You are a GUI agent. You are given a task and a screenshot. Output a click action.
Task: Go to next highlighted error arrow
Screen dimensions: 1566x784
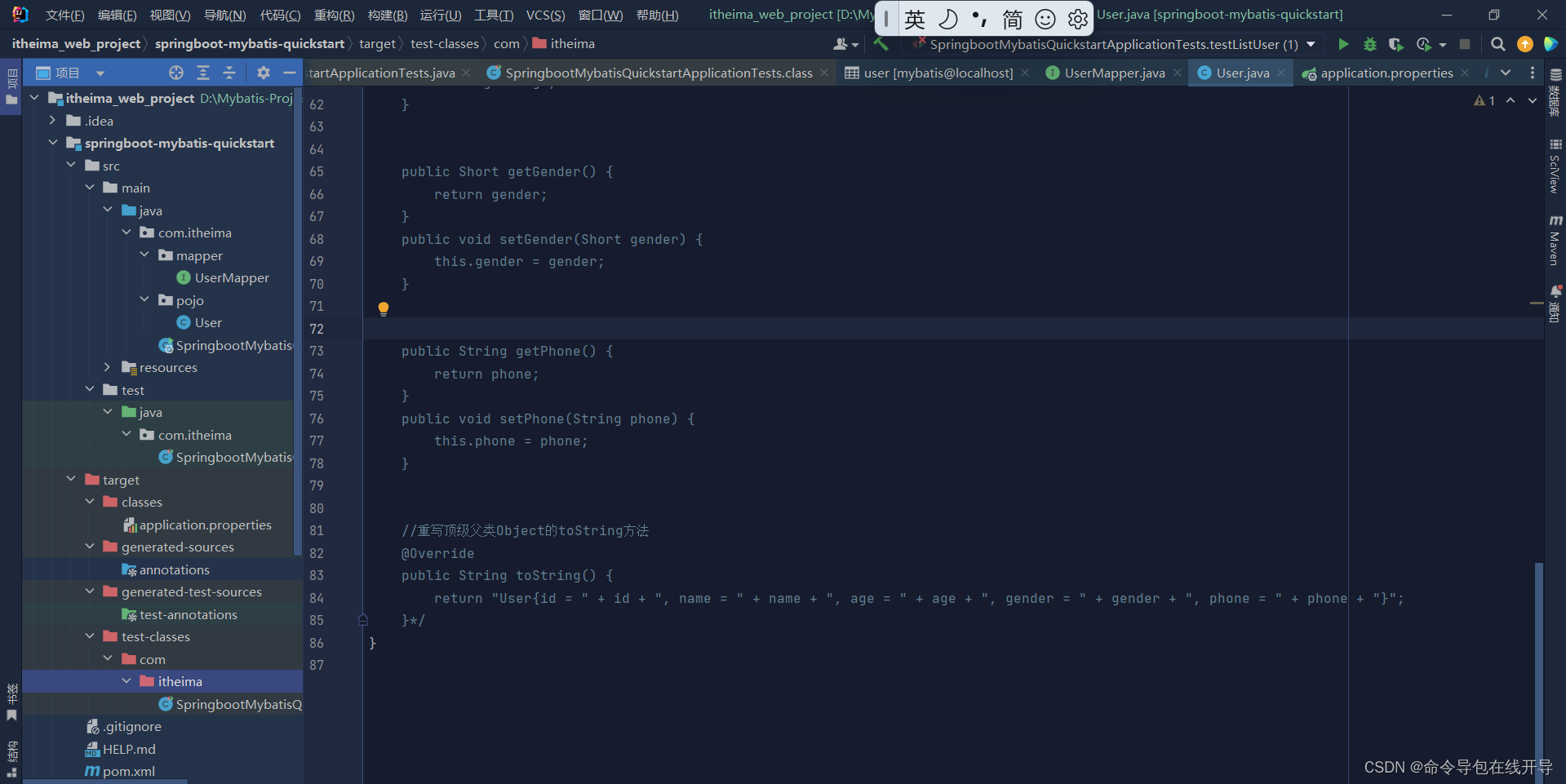1533,100
